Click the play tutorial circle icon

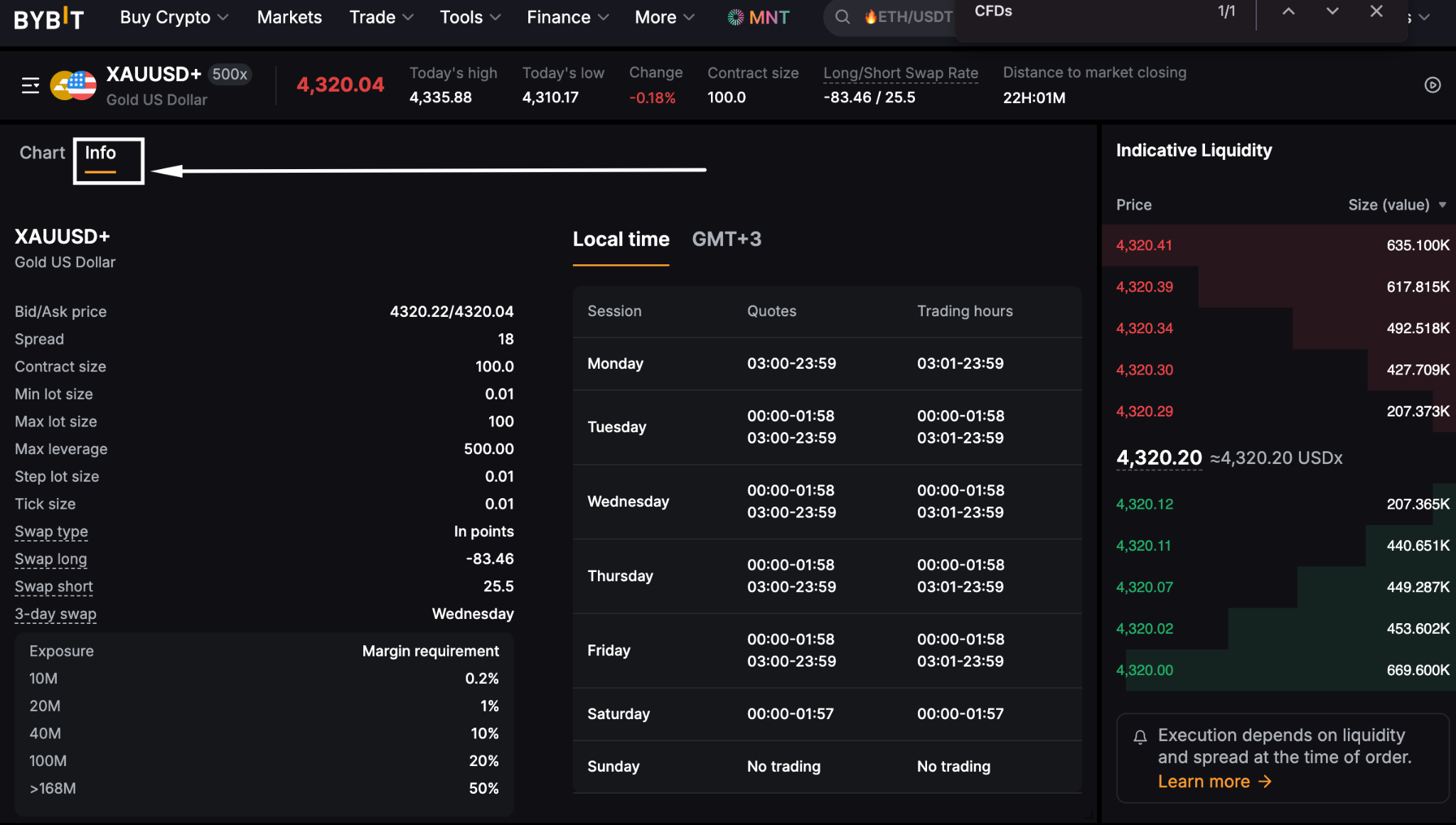(x=1433, y=85)
